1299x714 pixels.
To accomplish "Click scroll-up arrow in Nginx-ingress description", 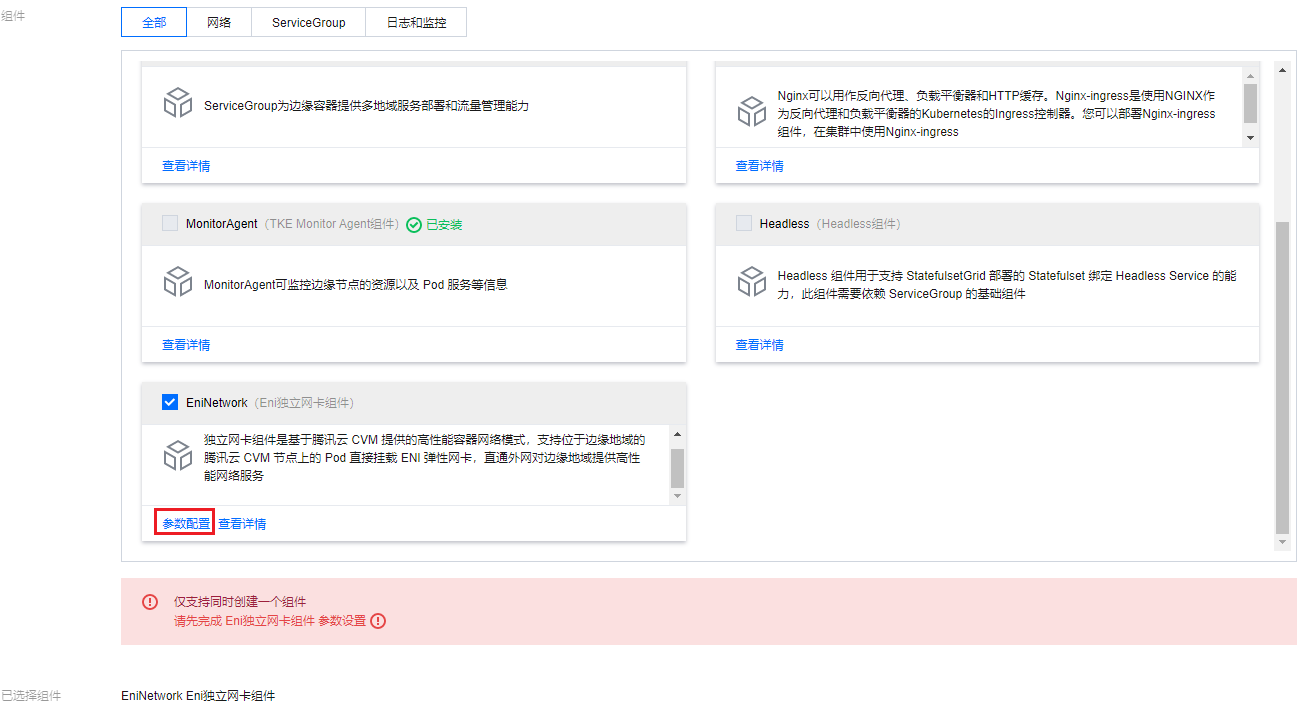I will 1250,74.
